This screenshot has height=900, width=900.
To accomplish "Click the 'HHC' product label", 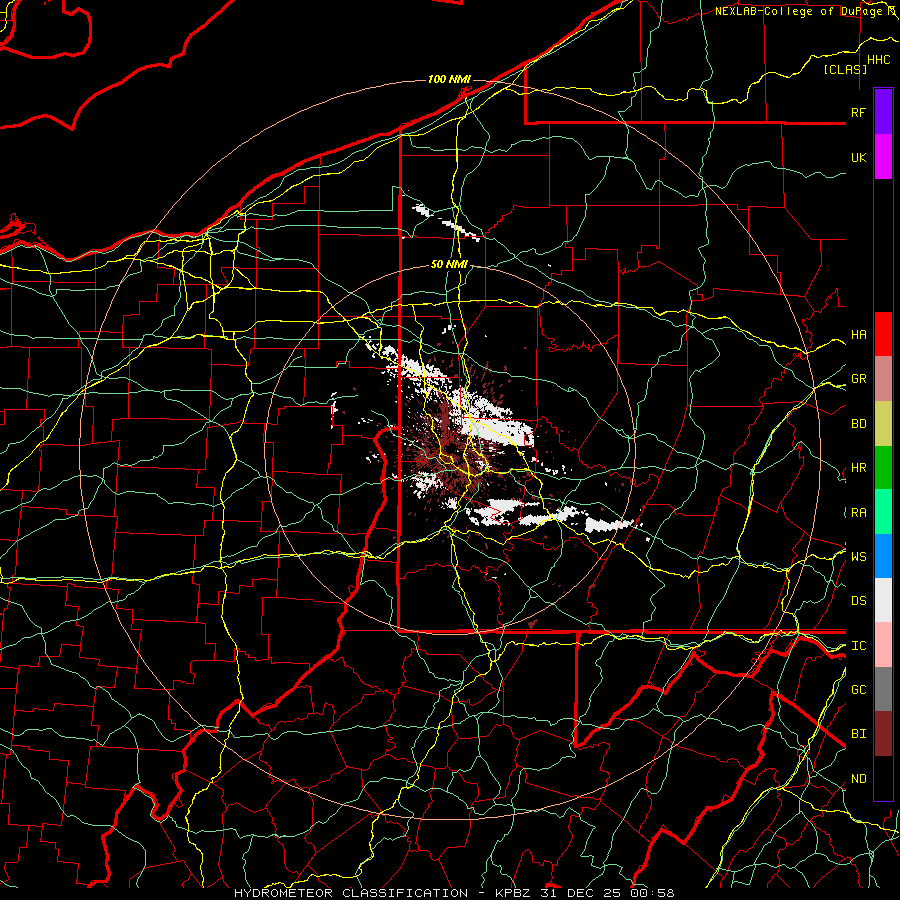I will point(878,60).
